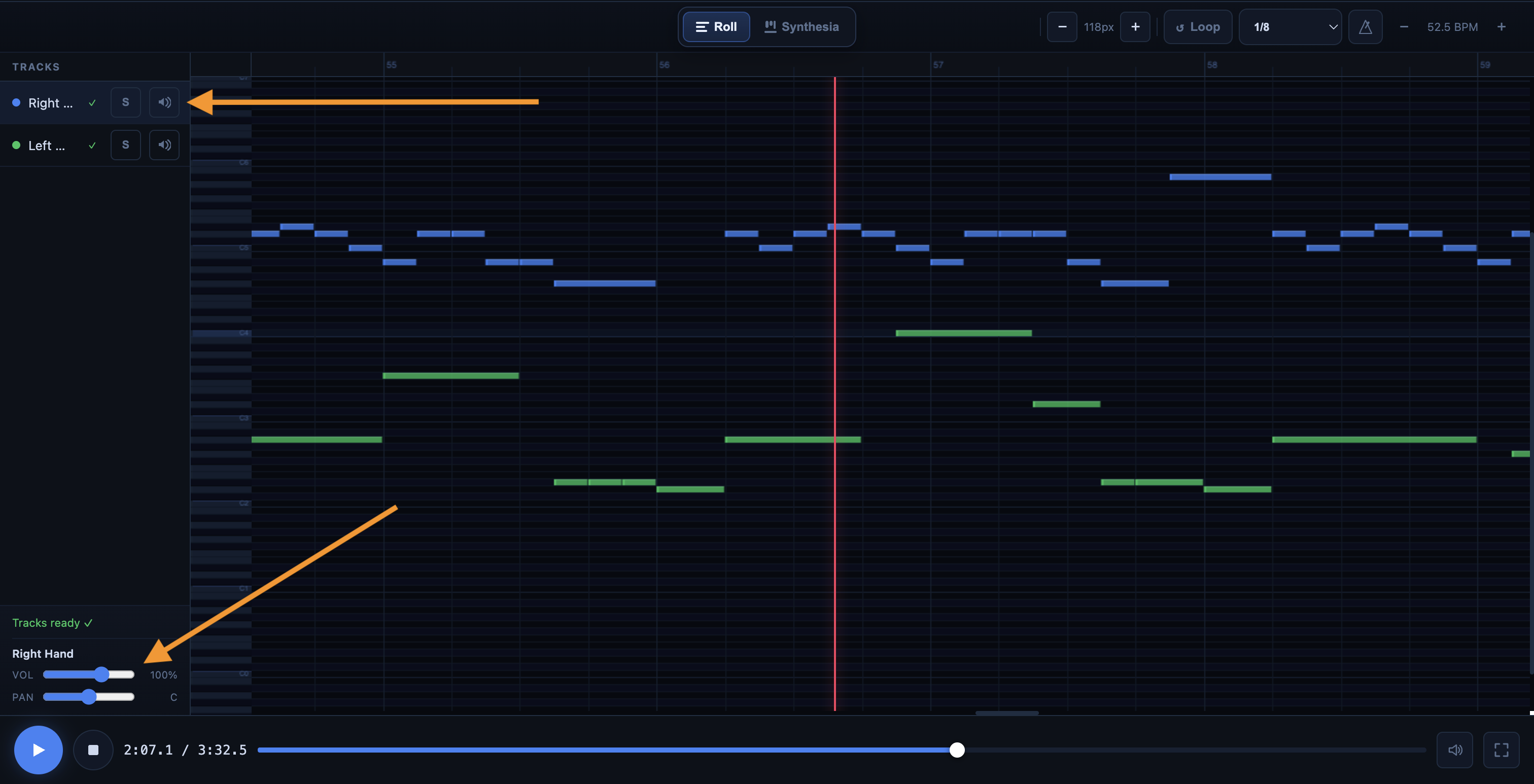Toggle the Loop button
1534x784 pixels.
point(1198,27)
